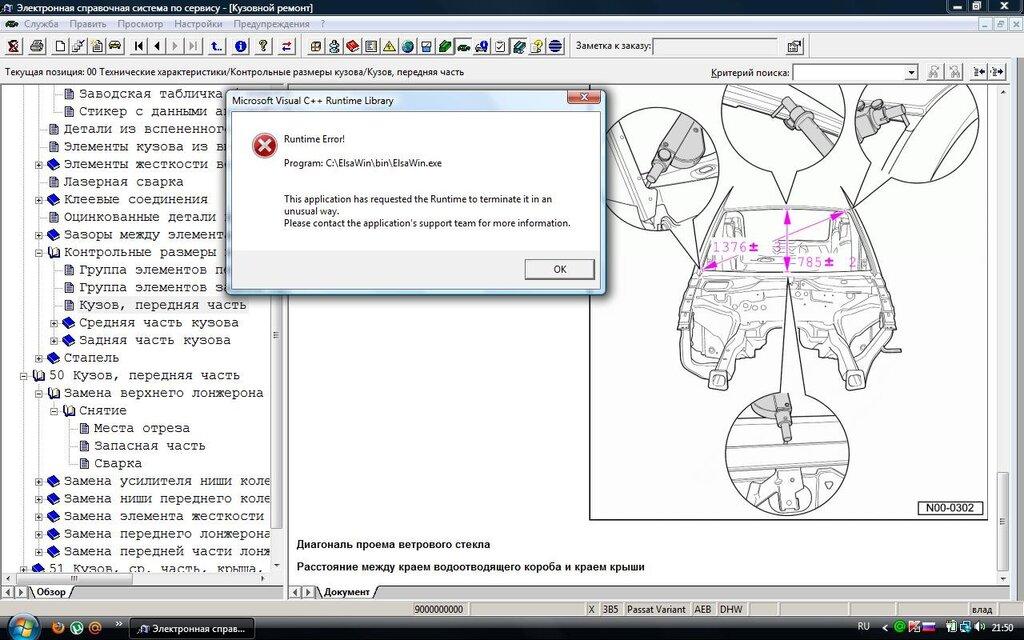Select the Обзор tab
Viewport: 1024px width, 640px height.
51,592
